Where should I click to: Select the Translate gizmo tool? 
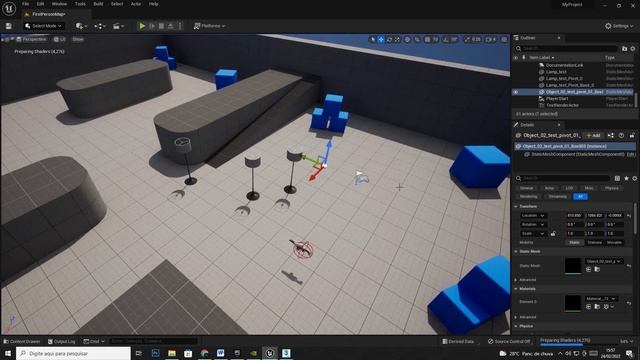[381, 39]
